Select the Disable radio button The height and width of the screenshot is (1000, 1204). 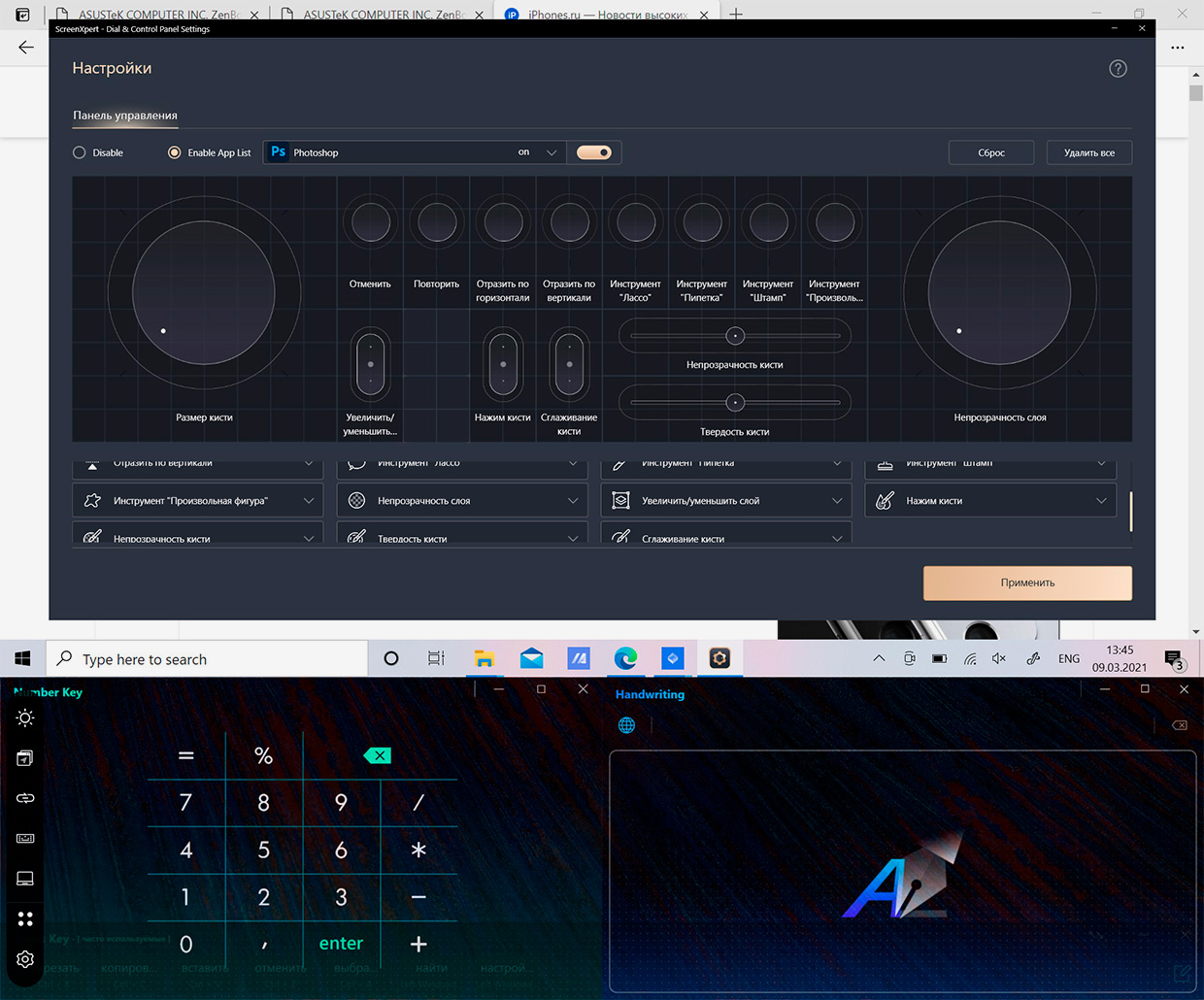click(x=80, y=152)
